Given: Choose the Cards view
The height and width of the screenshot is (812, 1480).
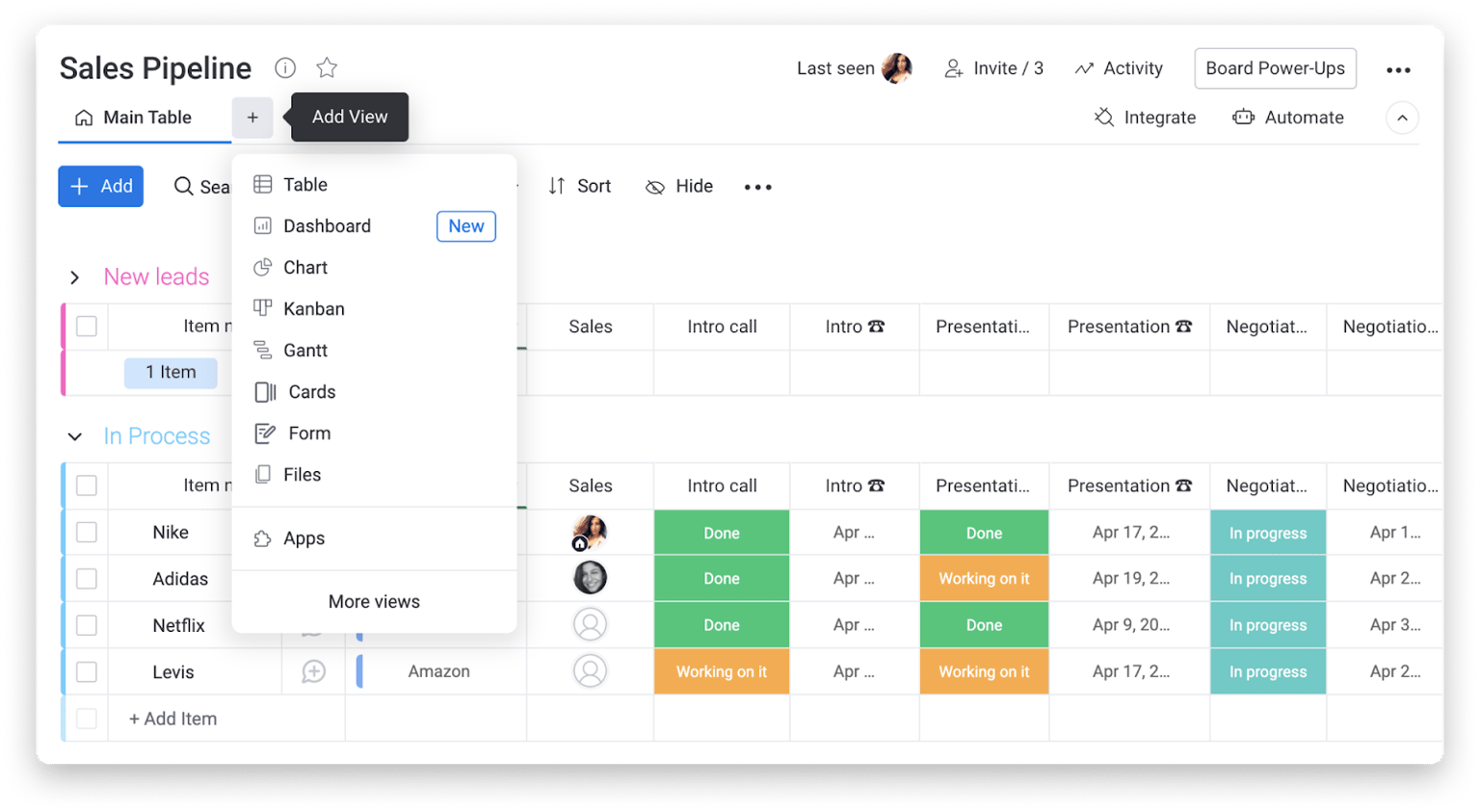Looking at the screenshot, I should tap(309, 391).
